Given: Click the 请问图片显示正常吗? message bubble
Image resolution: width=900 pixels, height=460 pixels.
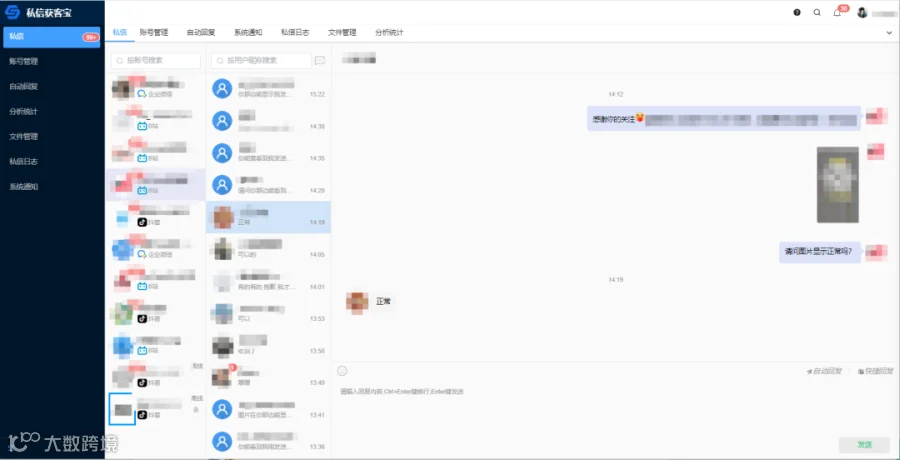Looking at the screenshot, I should click(820, 252).
